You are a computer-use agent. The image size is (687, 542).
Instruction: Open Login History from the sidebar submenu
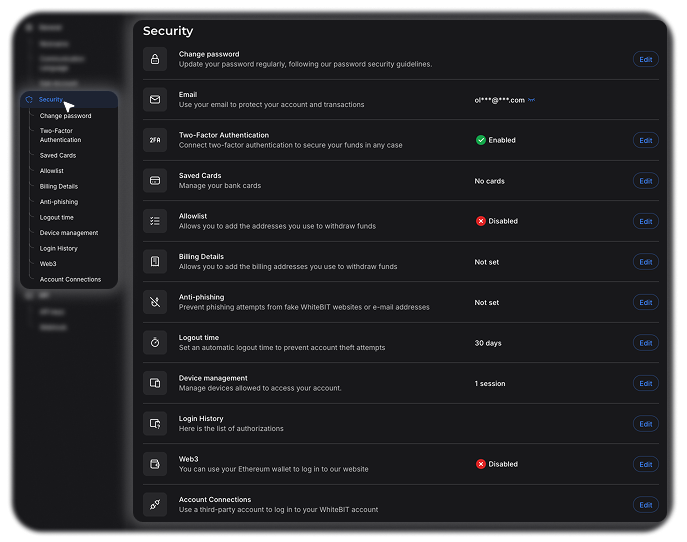pos(58,248)
